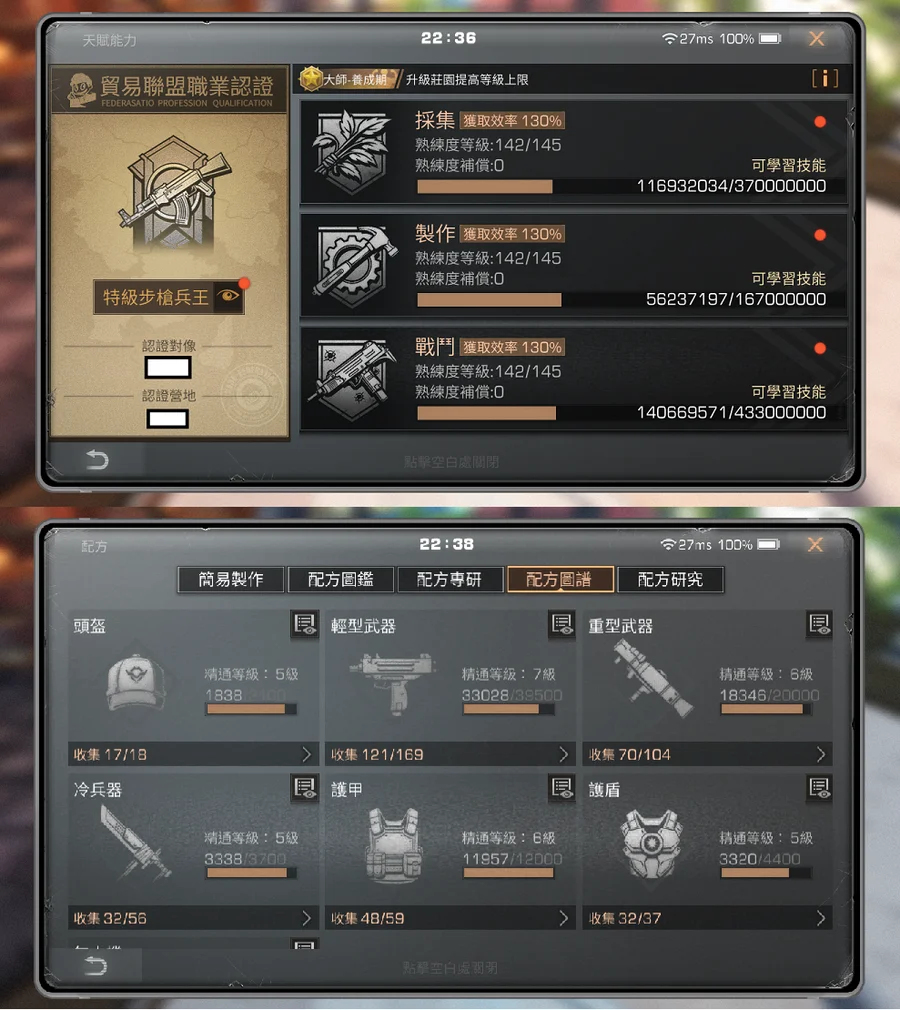
Task: Expand the 輕型武器 collection 121/169 row
Action: (450, 754)
